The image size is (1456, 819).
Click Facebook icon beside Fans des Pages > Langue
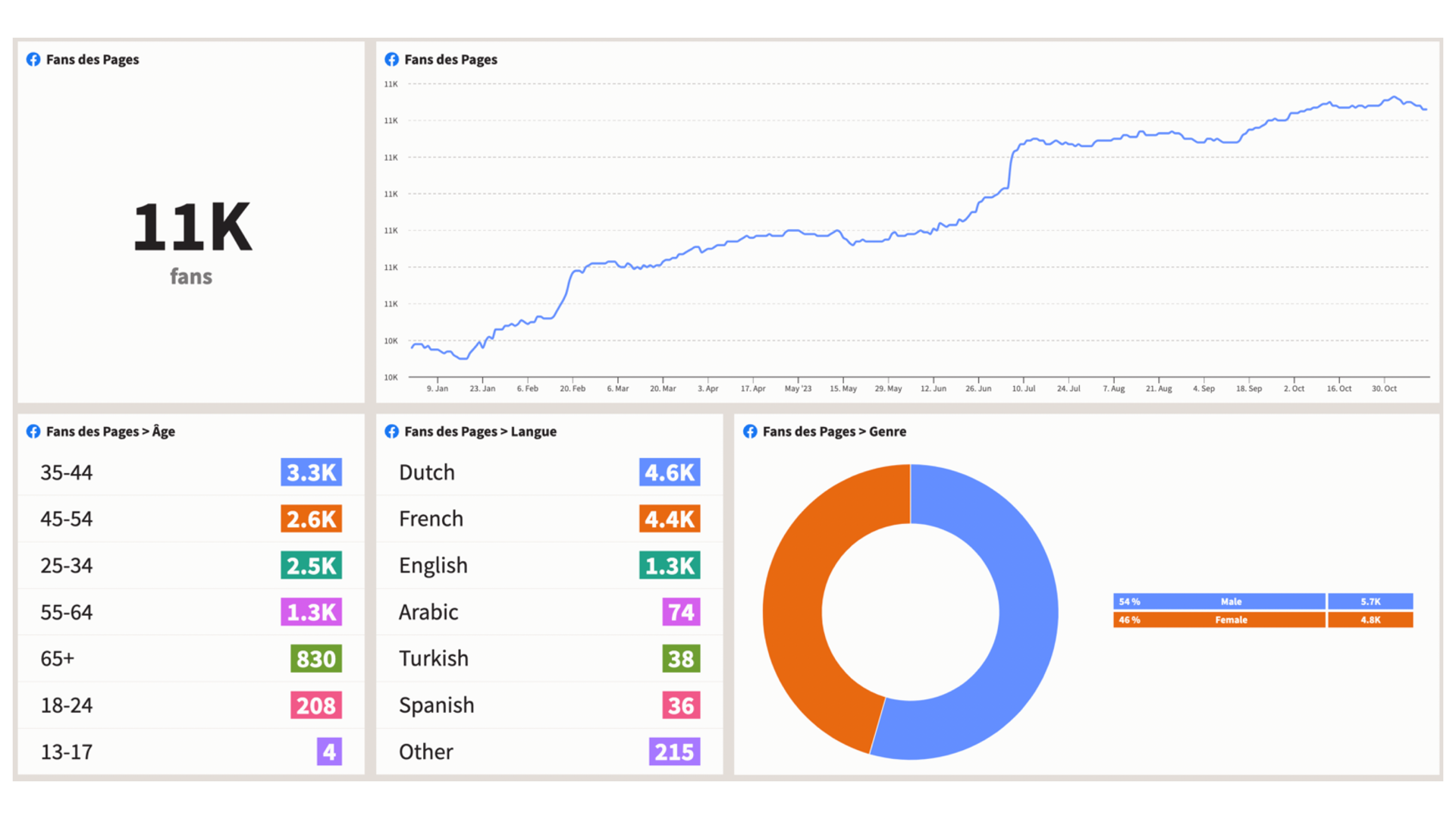[391, 431]
